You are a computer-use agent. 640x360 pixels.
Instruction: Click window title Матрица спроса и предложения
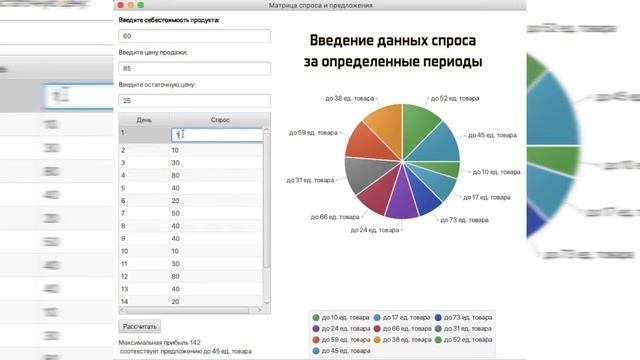pyautogui.click(x=320, y=5)
